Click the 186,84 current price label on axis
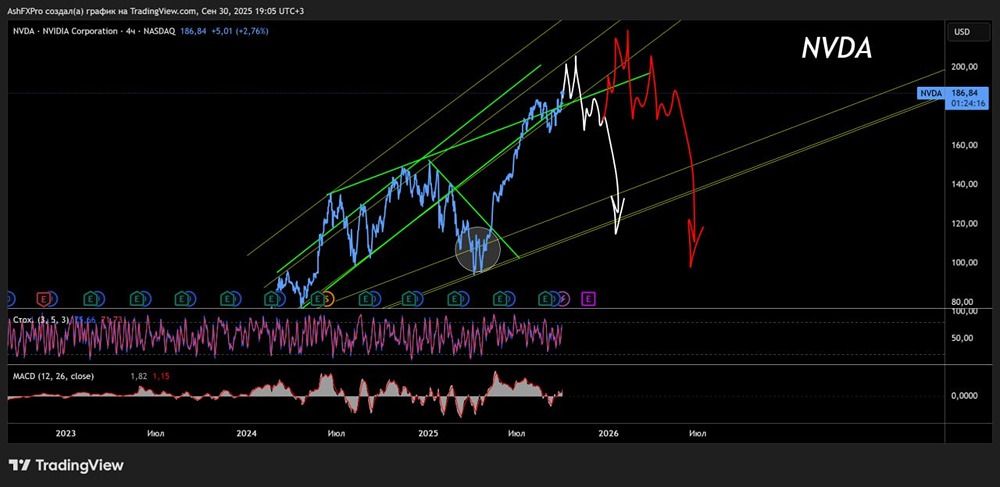The height and width of the screenshot is (487, 1000). (967, 94)
